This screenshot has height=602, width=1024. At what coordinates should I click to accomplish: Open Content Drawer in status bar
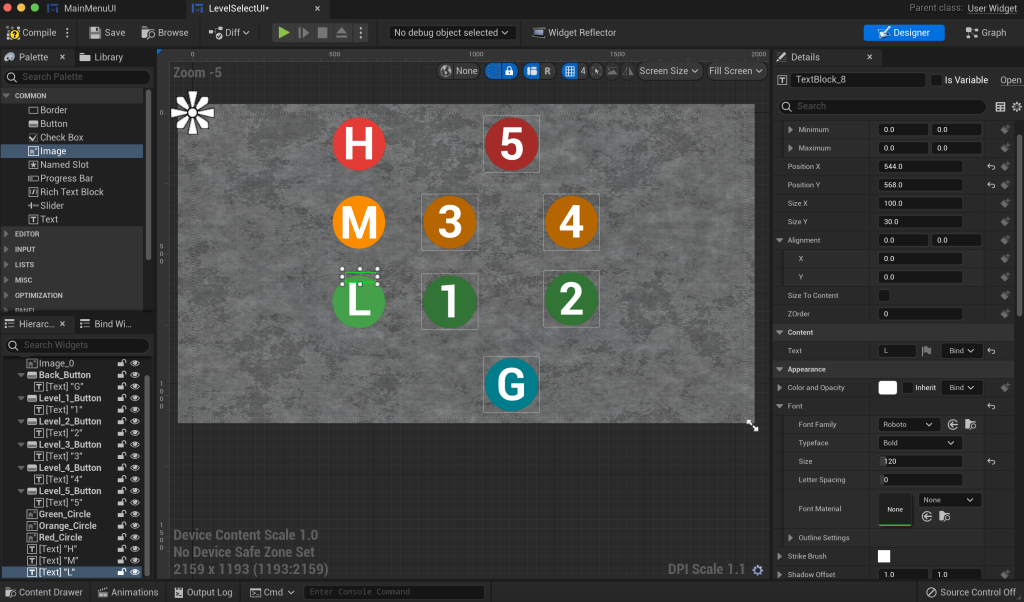[x=43, y=592]
